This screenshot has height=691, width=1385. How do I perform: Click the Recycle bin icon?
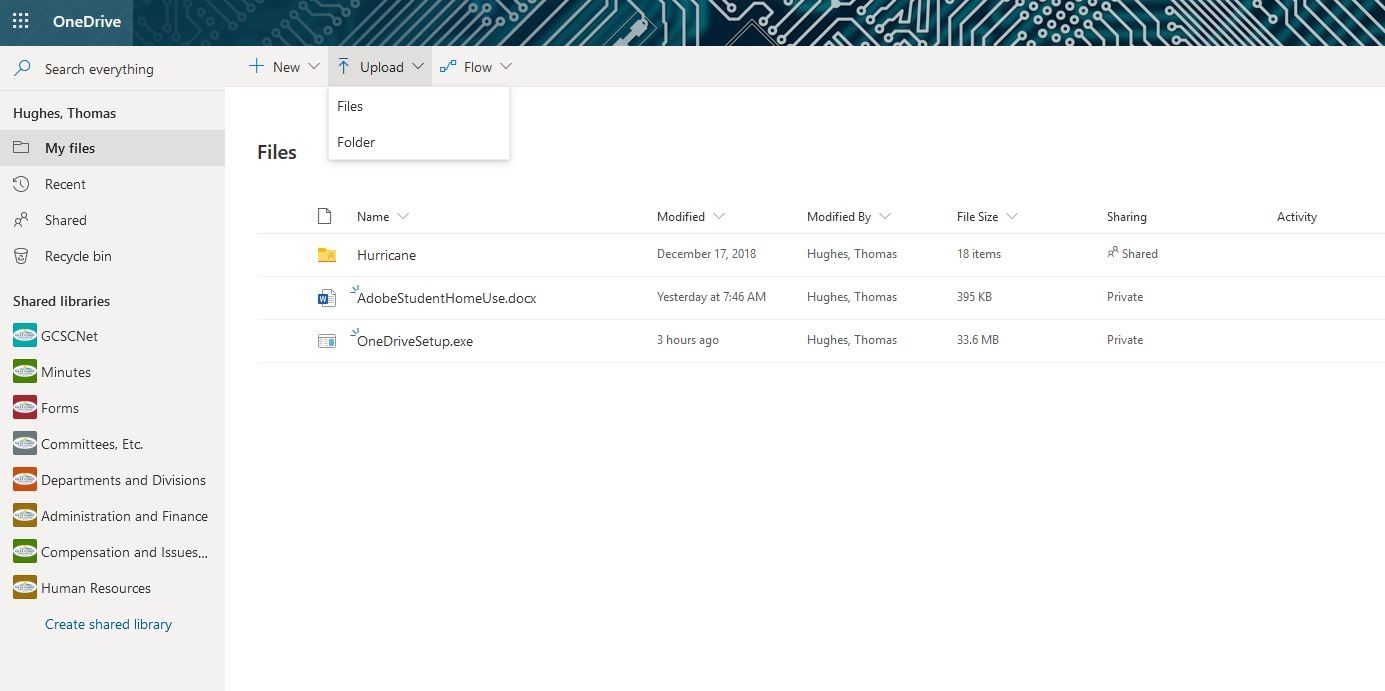[x=21, y=256]
